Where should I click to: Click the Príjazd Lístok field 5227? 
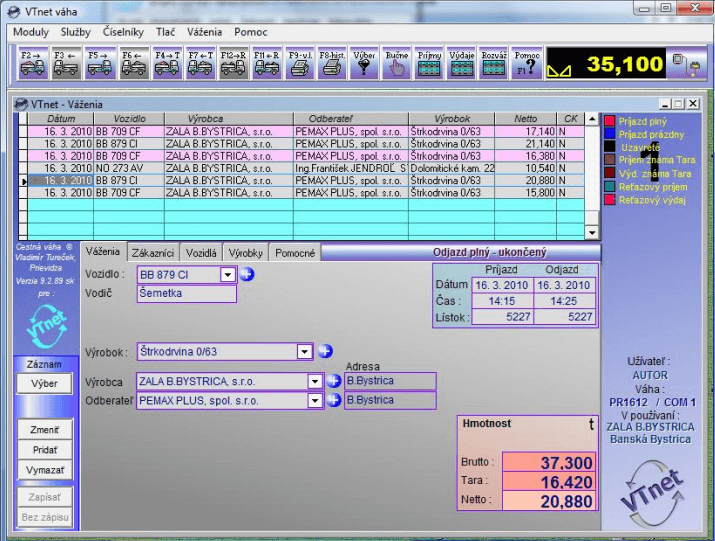(x=502, y=317)
